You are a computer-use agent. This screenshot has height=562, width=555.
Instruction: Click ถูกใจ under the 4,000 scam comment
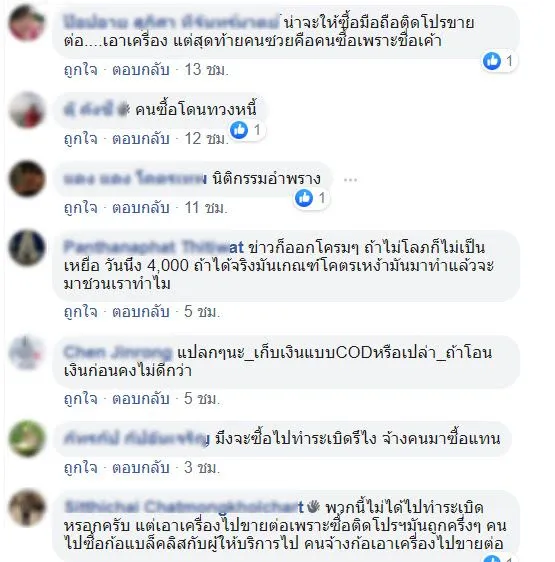pos(81,312)
